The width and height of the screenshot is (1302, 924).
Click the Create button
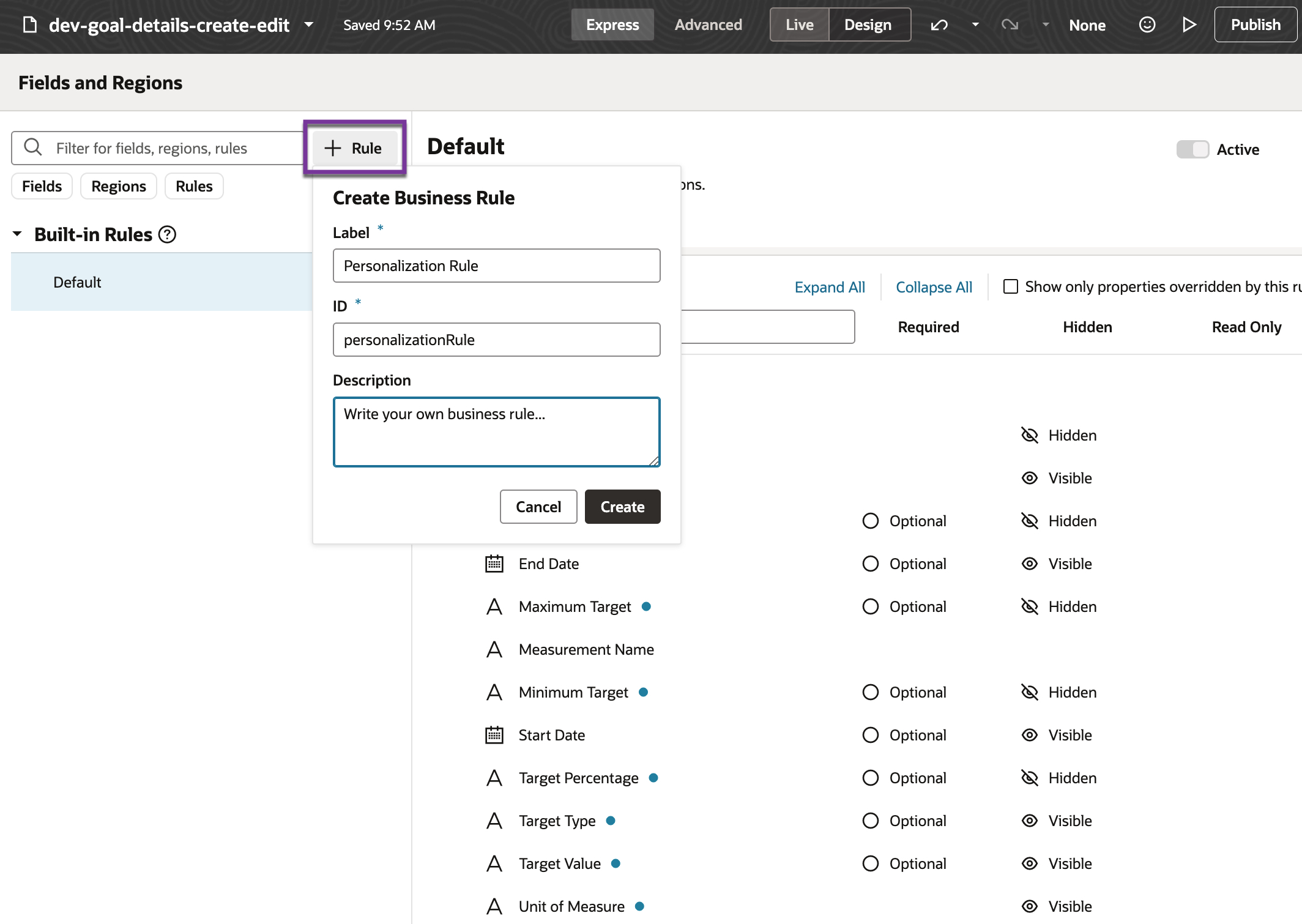tap(622, 507)
